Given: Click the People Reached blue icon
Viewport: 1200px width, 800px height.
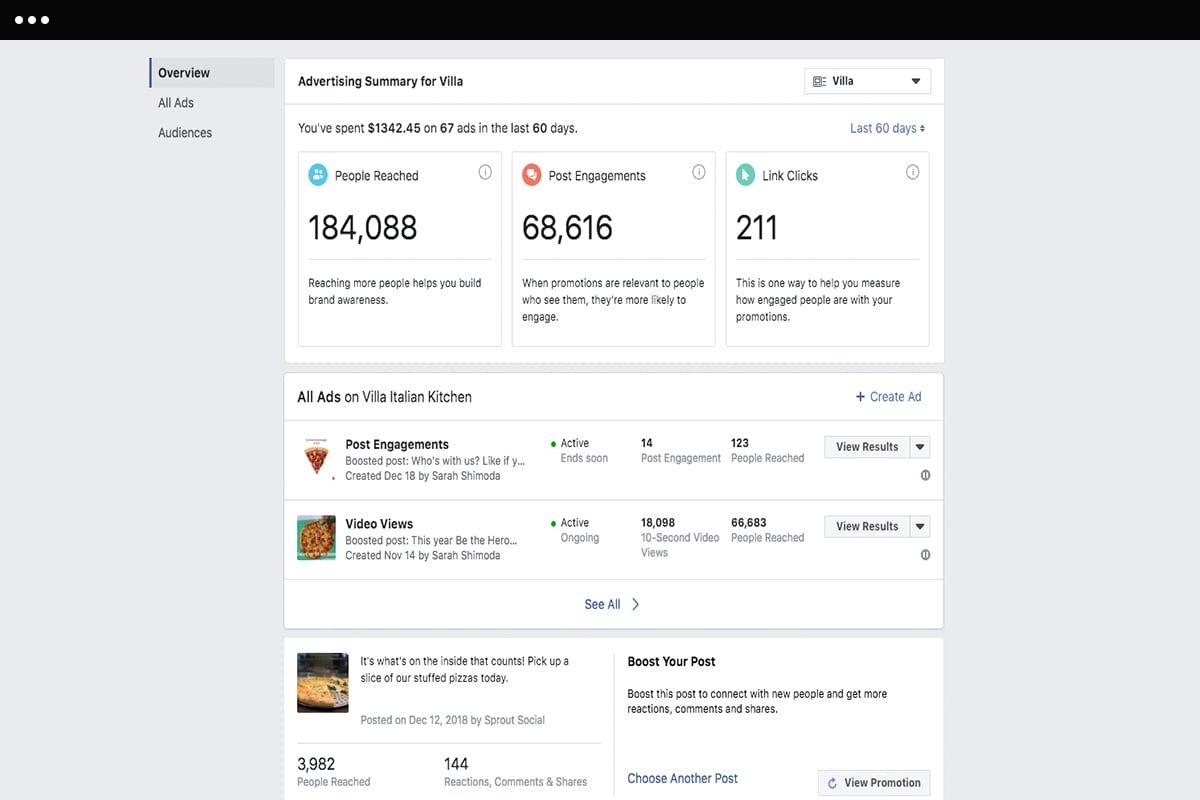Looking at the screenshot, I should click(x=318, y=175).
